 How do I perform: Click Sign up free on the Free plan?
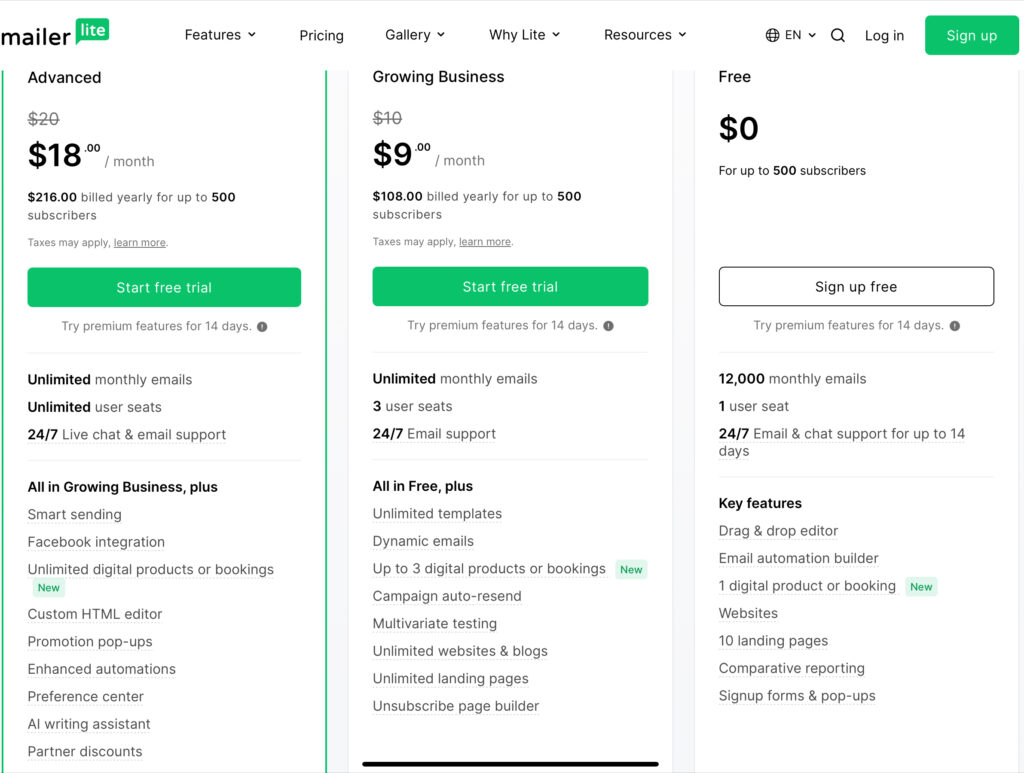click(855, 286)
